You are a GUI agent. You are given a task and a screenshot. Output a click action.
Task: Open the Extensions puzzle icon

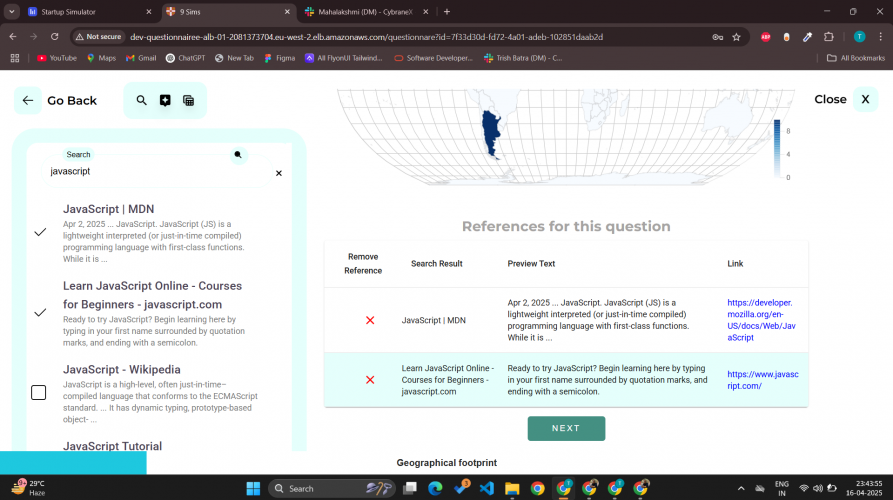829,37
